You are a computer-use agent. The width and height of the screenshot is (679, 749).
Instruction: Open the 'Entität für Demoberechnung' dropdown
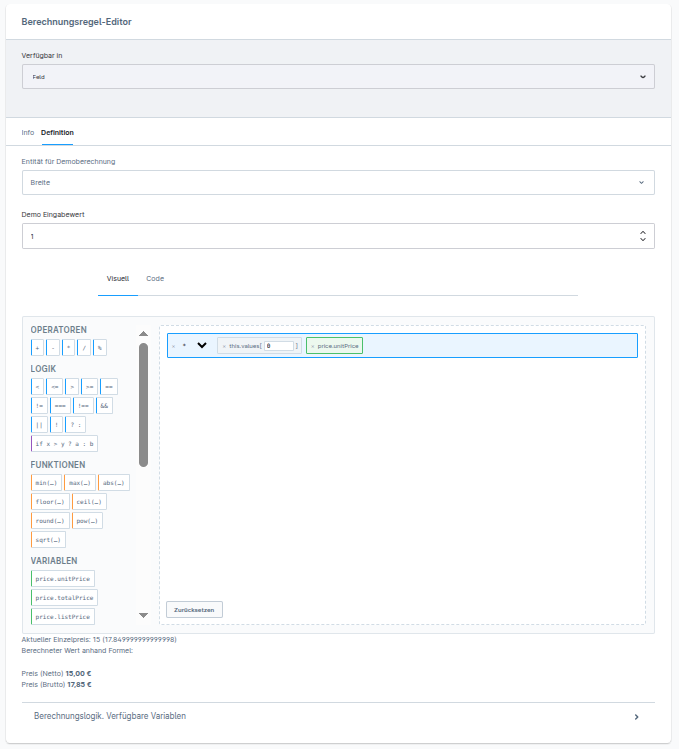(338, 182)
